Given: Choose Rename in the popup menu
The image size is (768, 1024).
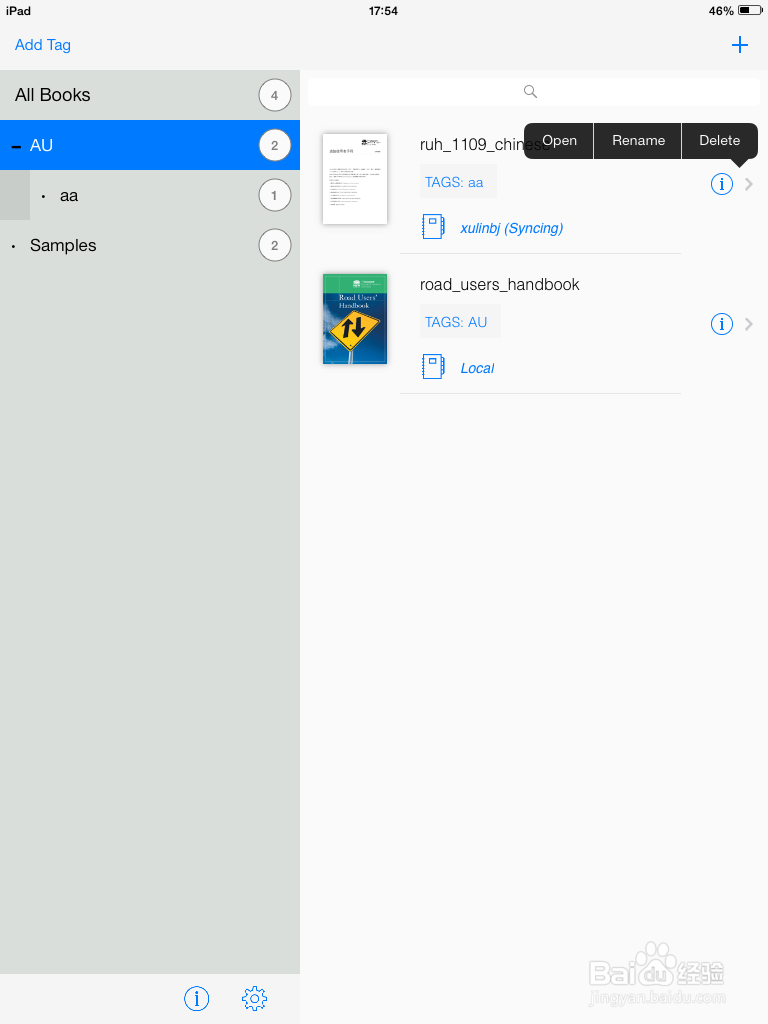Looking at the screenshot, I should pyautogui.click(x=638, y=140).
